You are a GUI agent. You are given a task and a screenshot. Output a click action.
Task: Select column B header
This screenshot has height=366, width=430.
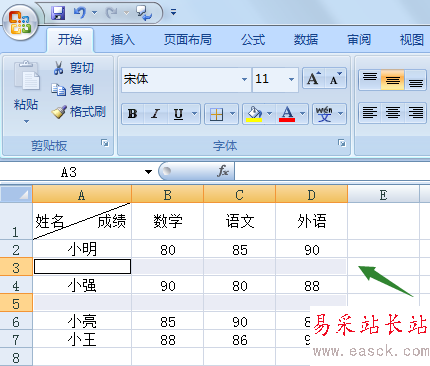tap(168, 195)
